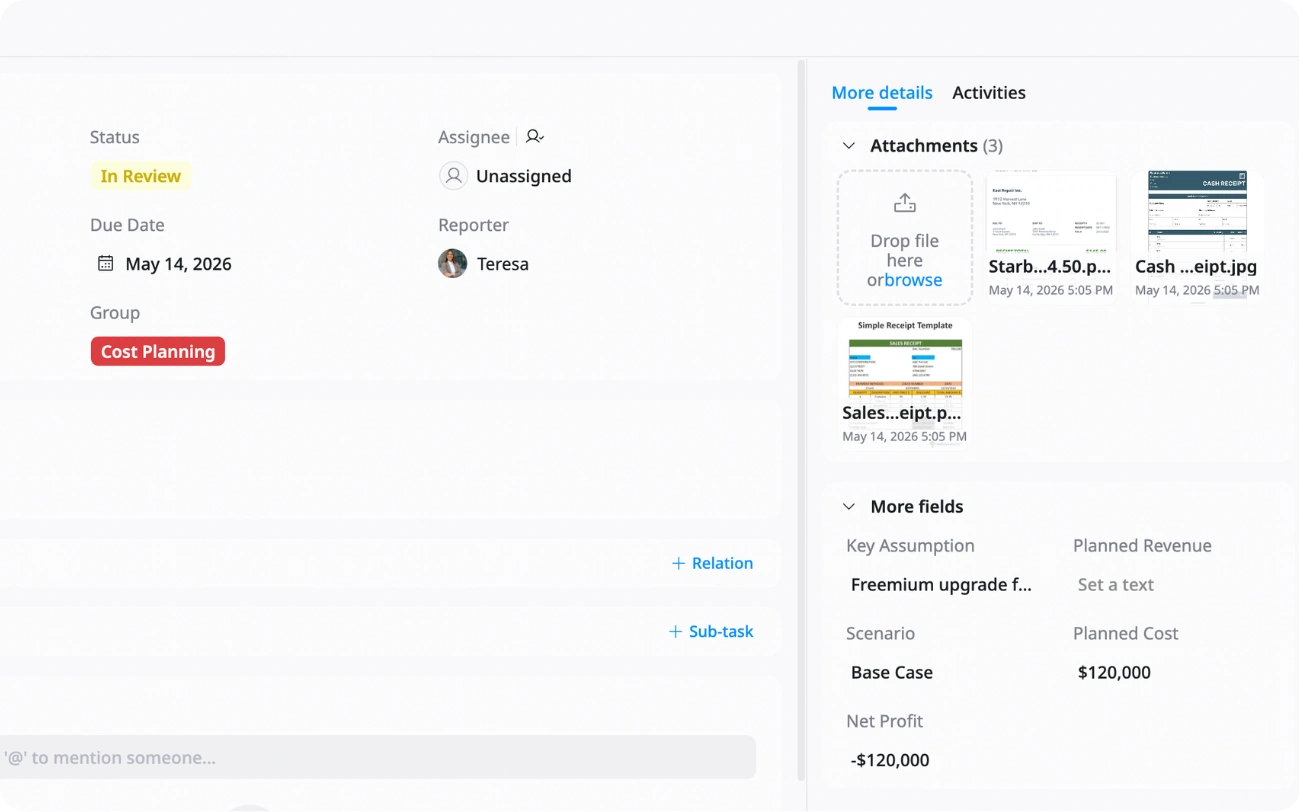The image size is (1303, 812).
Task: Click the Planned Revenue 'Set a text' field
Action: 1116,585
